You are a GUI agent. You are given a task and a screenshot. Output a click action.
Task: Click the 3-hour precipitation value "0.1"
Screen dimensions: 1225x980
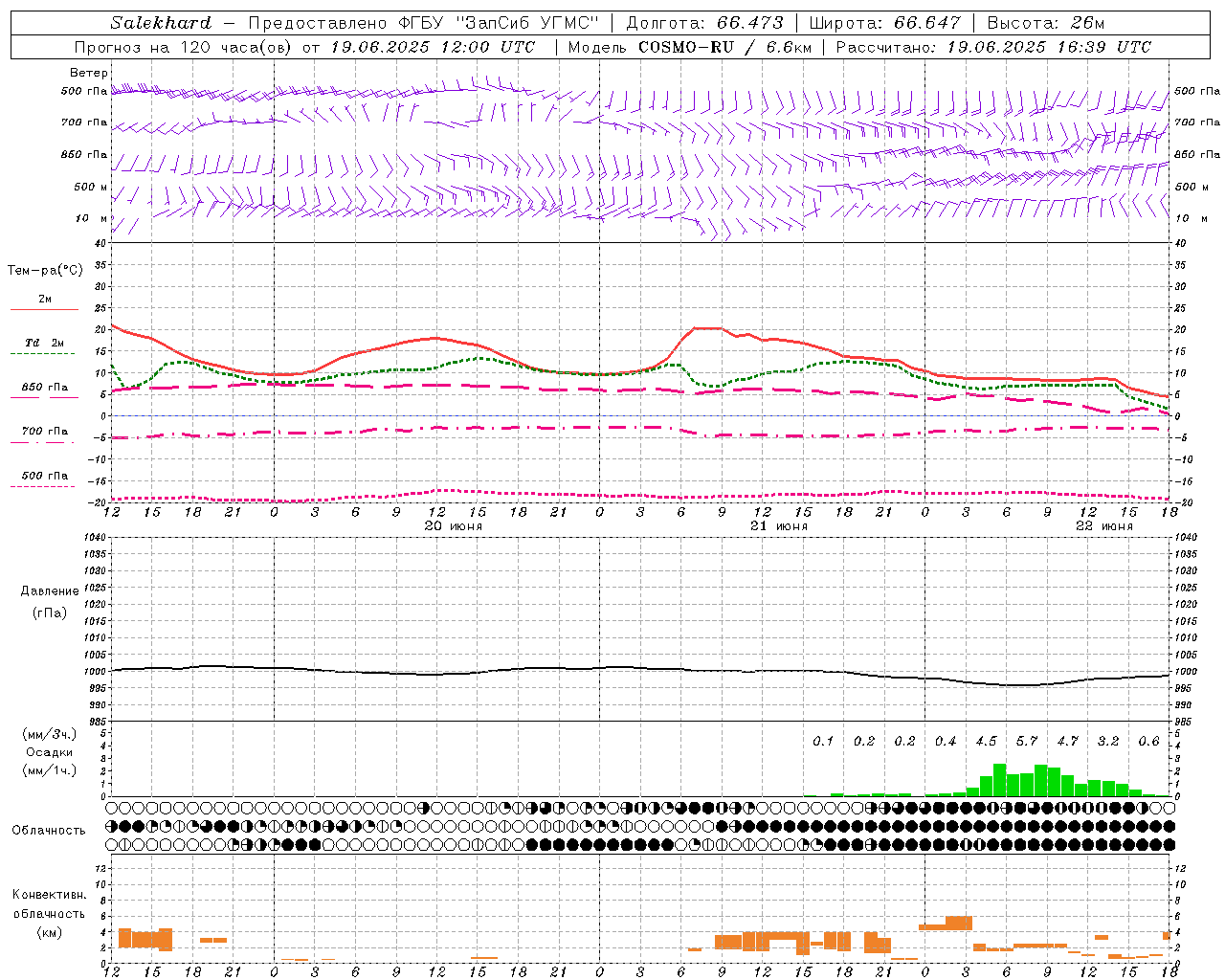[x=824, y=742]
